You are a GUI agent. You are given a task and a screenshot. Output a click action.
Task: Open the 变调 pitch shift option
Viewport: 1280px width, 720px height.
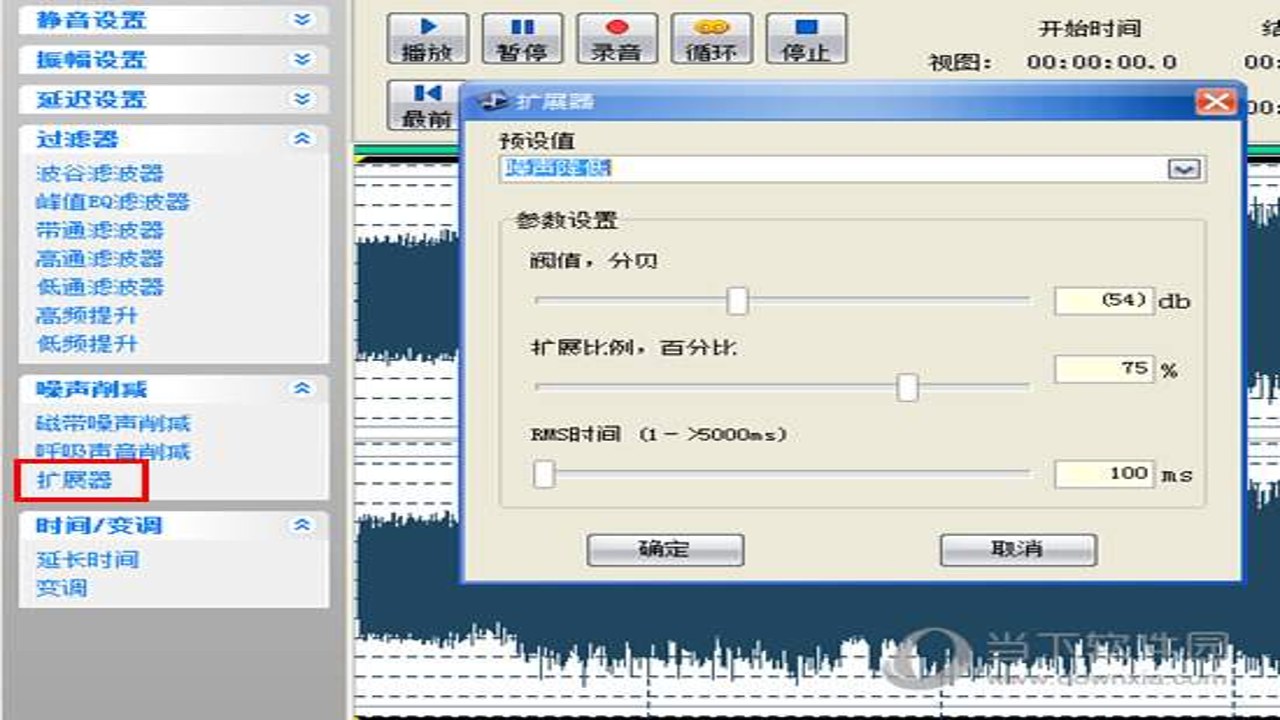61,587
